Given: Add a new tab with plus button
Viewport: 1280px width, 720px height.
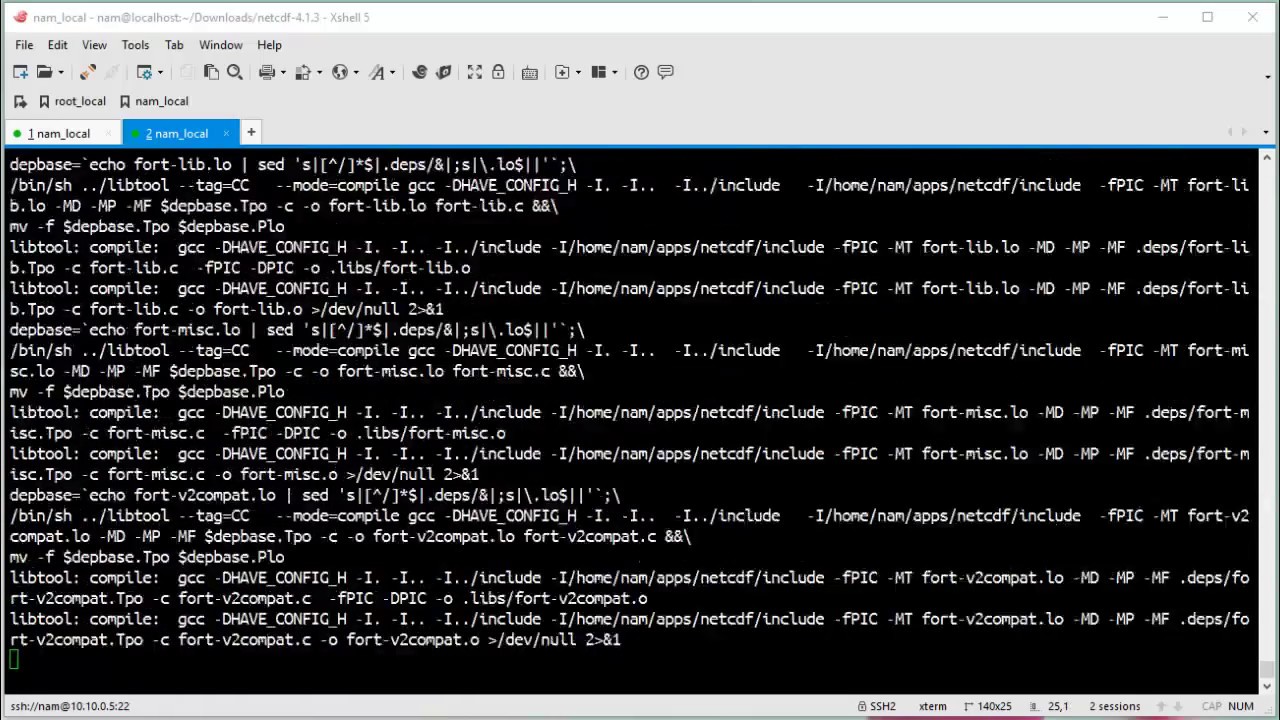Looking at the screenshot, I should (x=251, y=132).
